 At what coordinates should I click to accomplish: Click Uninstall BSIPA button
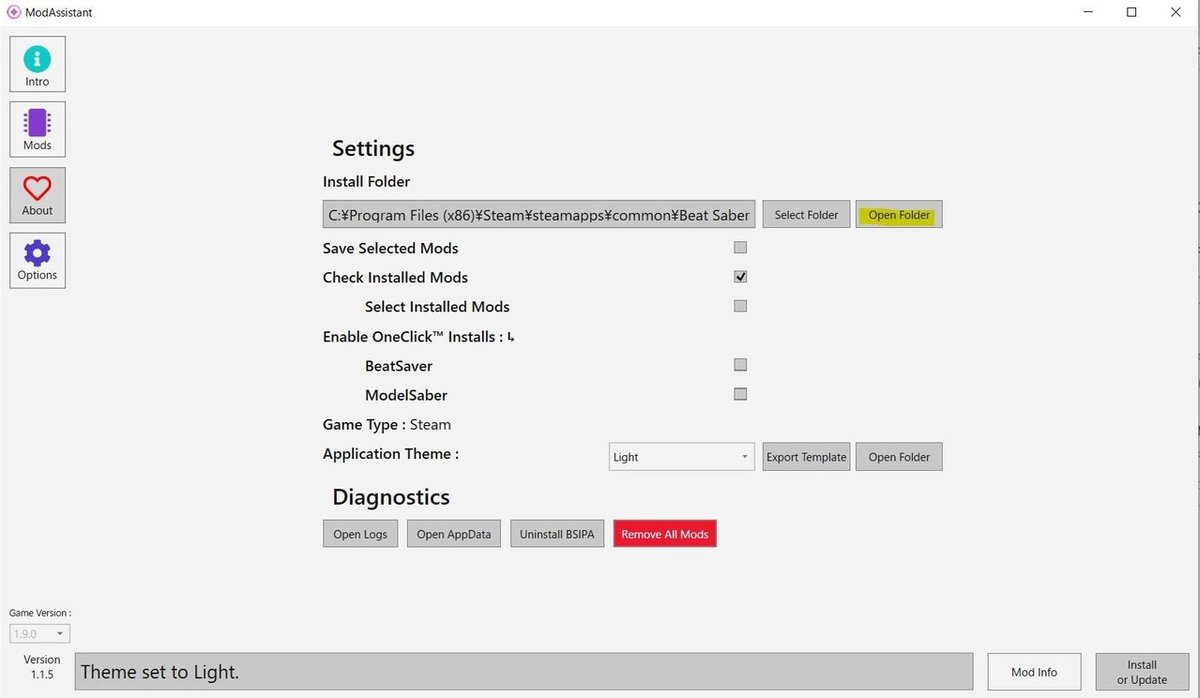coord(557,534)
